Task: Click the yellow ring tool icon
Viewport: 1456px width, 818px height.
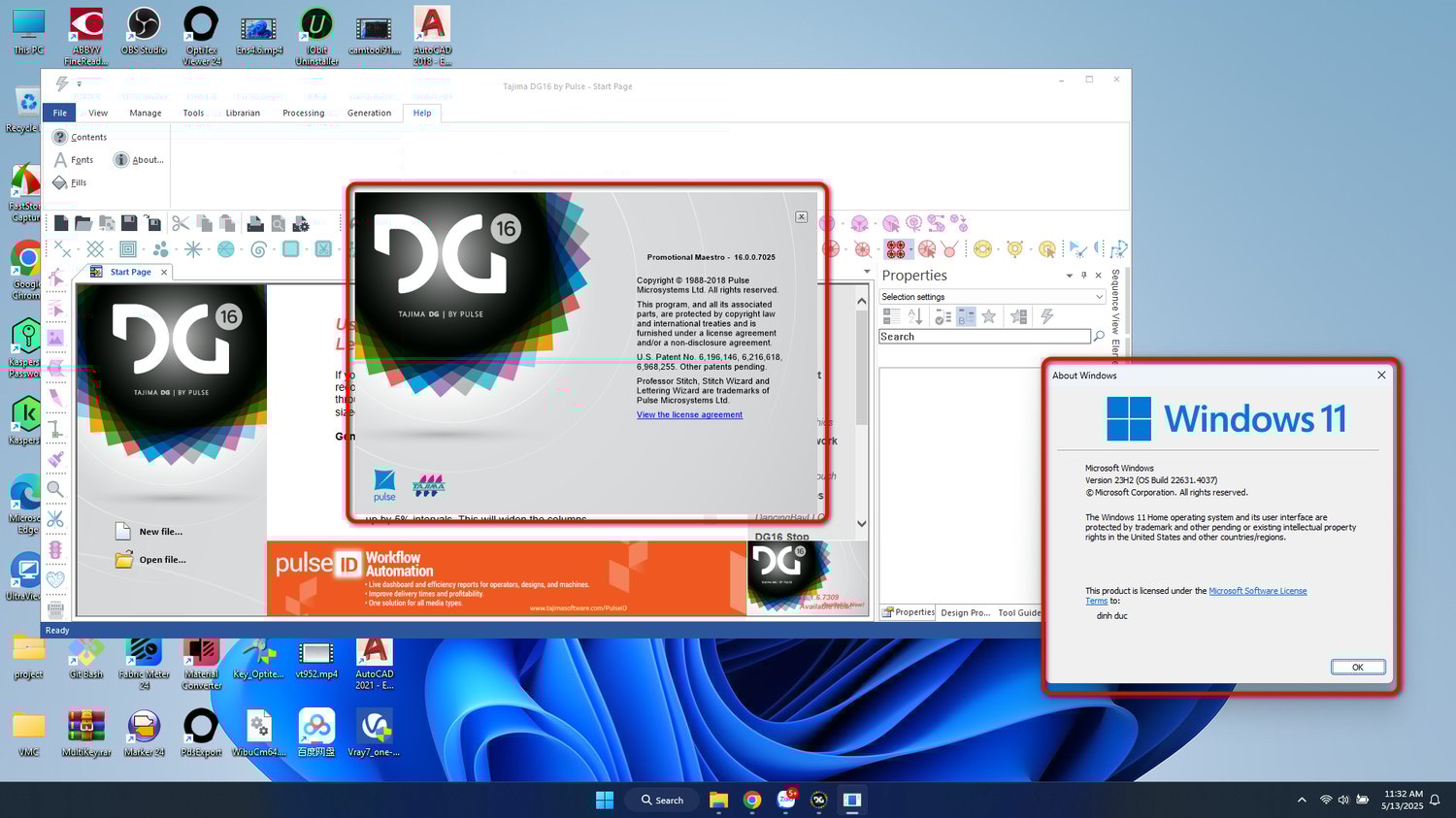Action: [982, 249]
